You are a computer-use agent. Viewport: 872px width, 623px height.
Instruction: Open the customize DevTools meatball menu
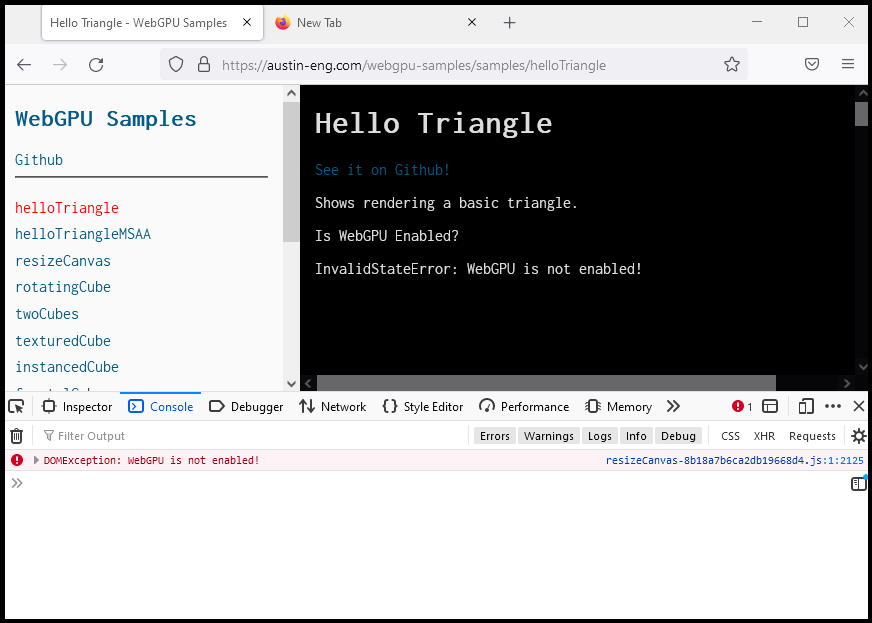[x=833, y=406]
